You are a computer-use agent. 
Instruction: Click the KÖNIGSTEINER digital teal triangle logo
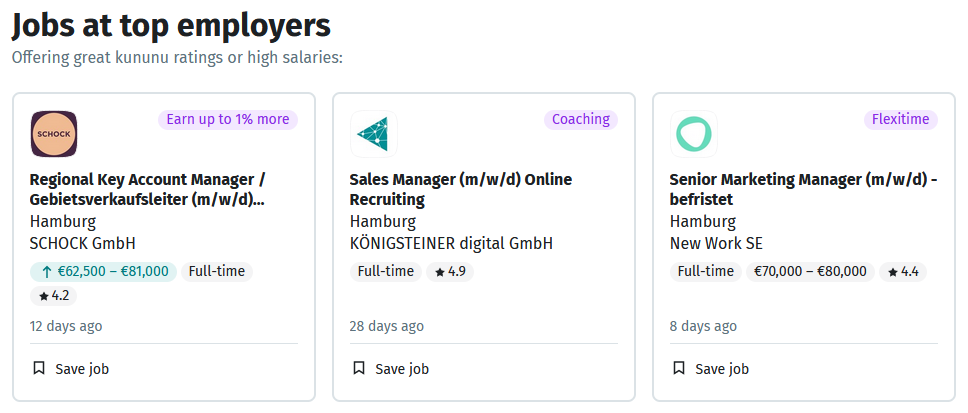click(373, 134)
